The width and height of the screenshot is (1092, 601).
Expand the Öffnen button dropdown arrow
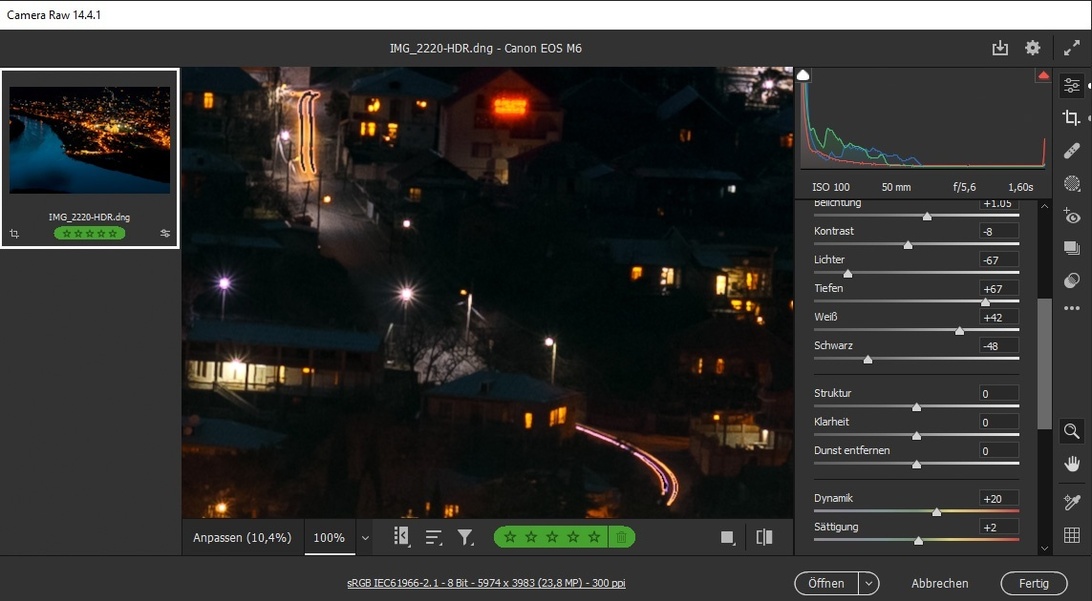[868, 583]
